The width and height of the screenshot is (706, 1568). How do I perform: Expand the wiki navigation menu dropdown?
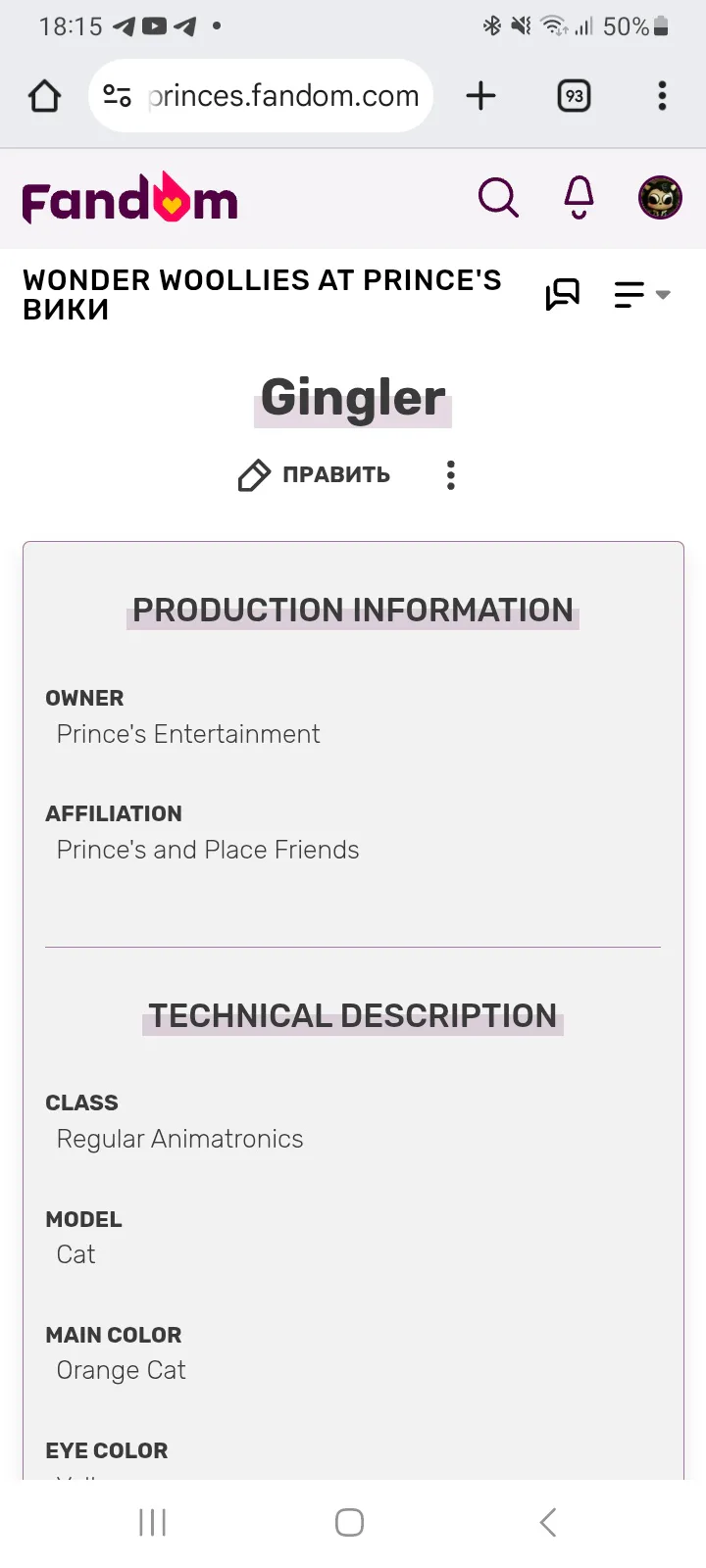point(641,294)
